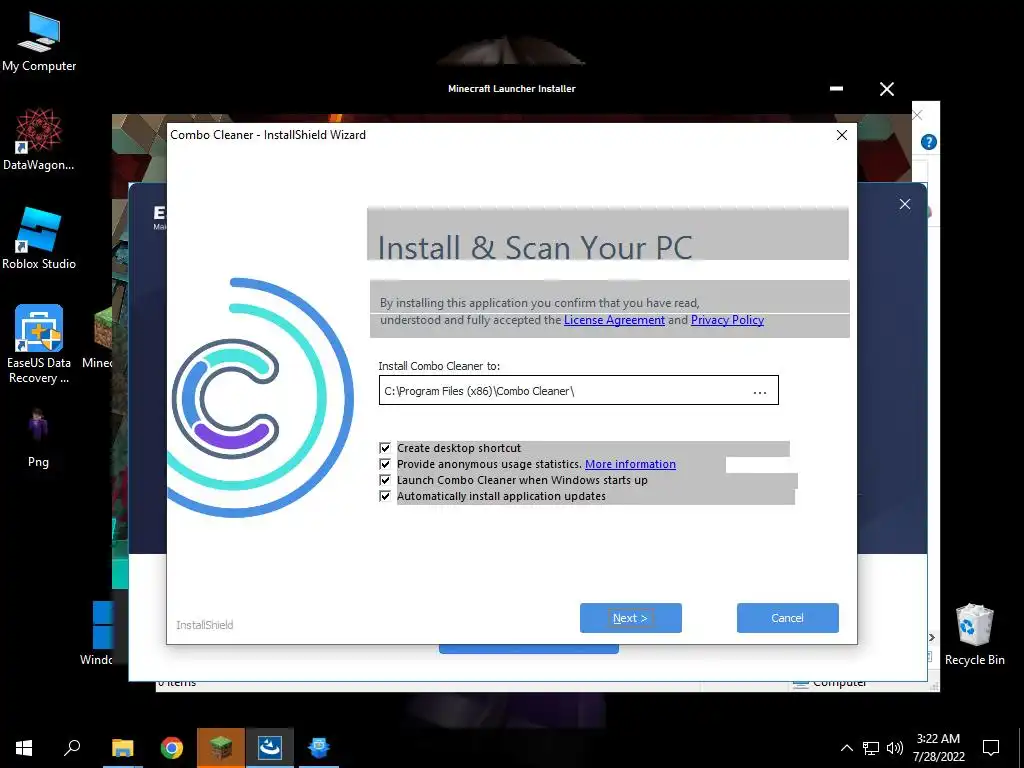This screenshot has width=1024, height=768.
Task: Click the network icon in system tray
Action: click(871, 748)
